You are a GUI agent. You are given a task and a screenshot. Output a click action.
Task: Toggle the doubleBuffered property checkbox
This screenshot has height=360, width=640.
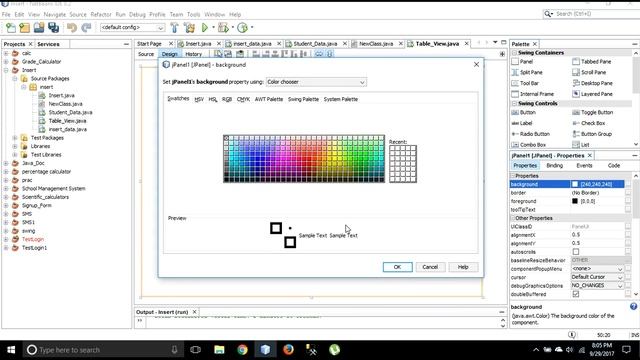(x=576, y=294)
